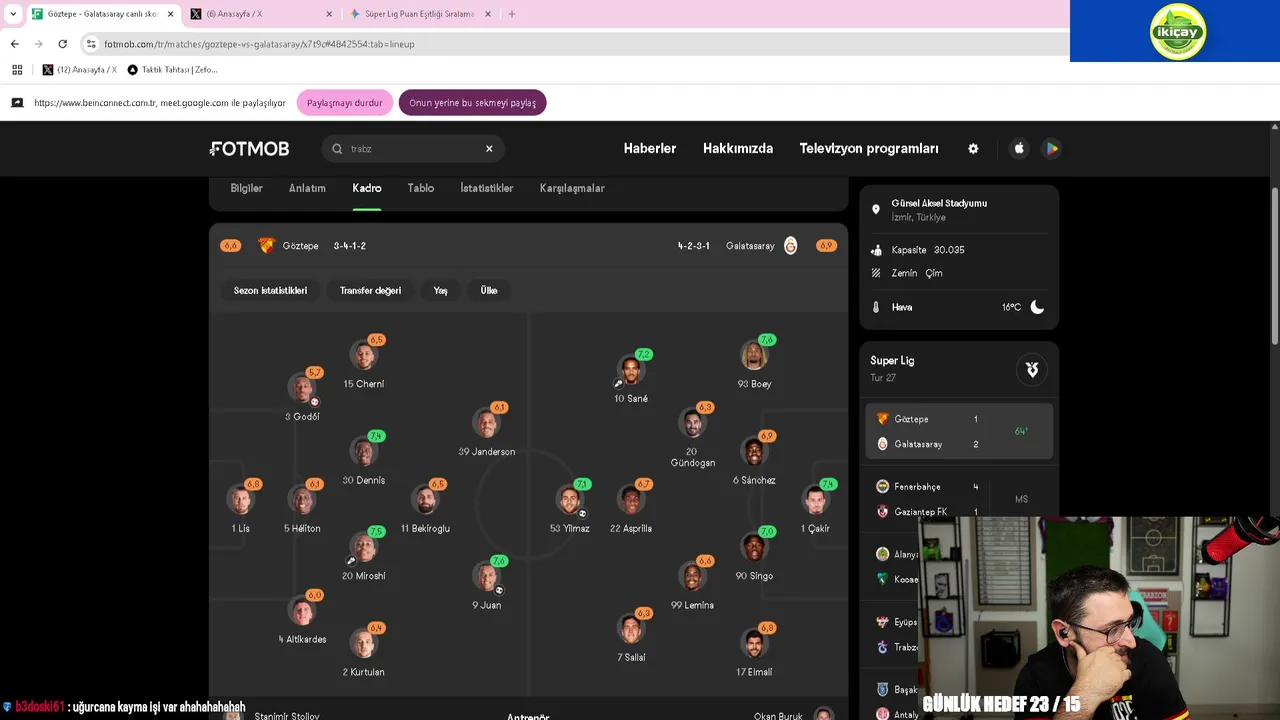The width and height of the screenshot is (1280, 720).
Task: Open goalkeeper 1 Çakir avatar
Action: pos(816,499)
